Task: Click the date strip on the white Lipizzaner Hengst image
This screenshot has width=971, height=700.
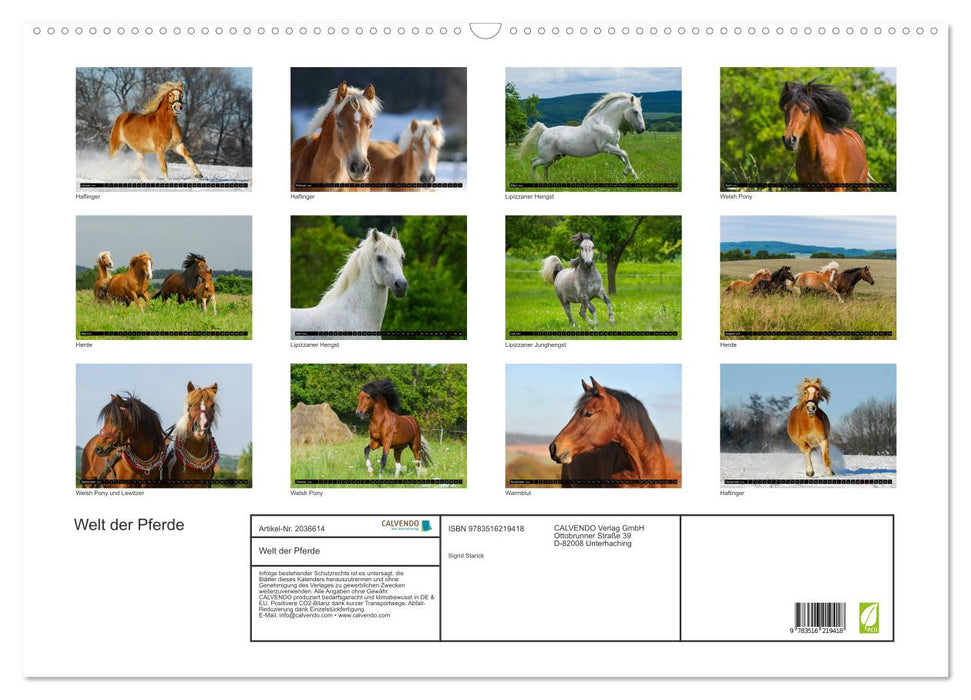Action: [378, 332]
